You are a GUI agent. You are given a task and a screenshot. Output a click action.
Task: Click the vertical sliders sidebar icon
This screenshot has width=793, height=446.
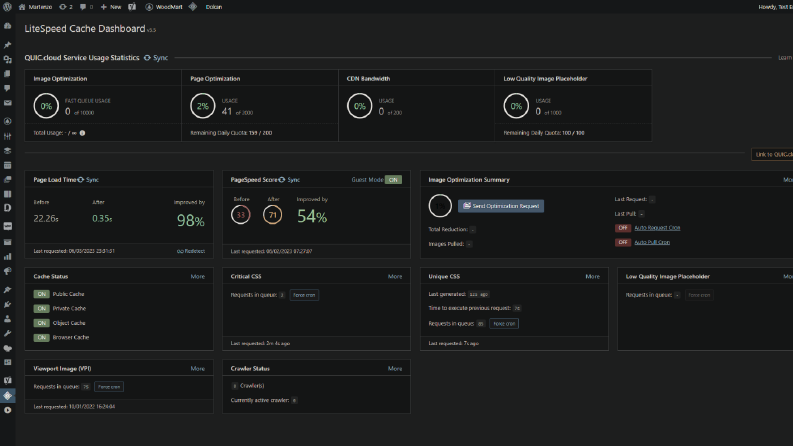coord(8,136)
